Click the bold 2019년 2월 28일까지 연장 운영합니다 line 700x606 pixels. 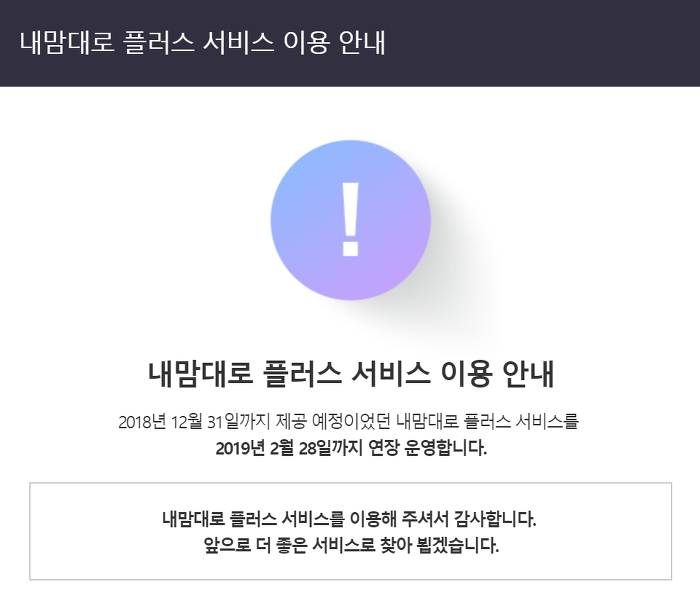pos(351,448)
